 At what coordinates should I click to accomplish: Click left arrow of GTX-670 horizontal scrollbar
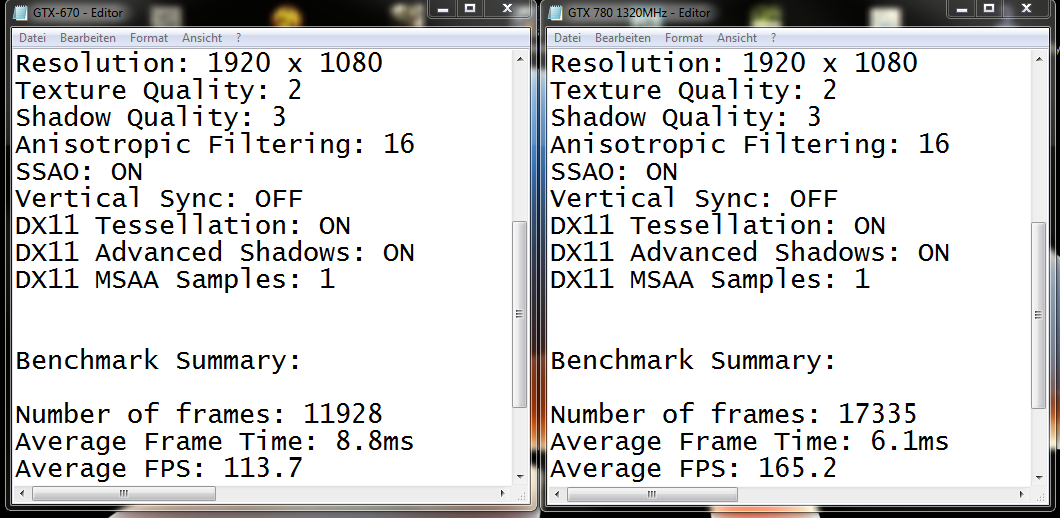(x=22, y=494)
